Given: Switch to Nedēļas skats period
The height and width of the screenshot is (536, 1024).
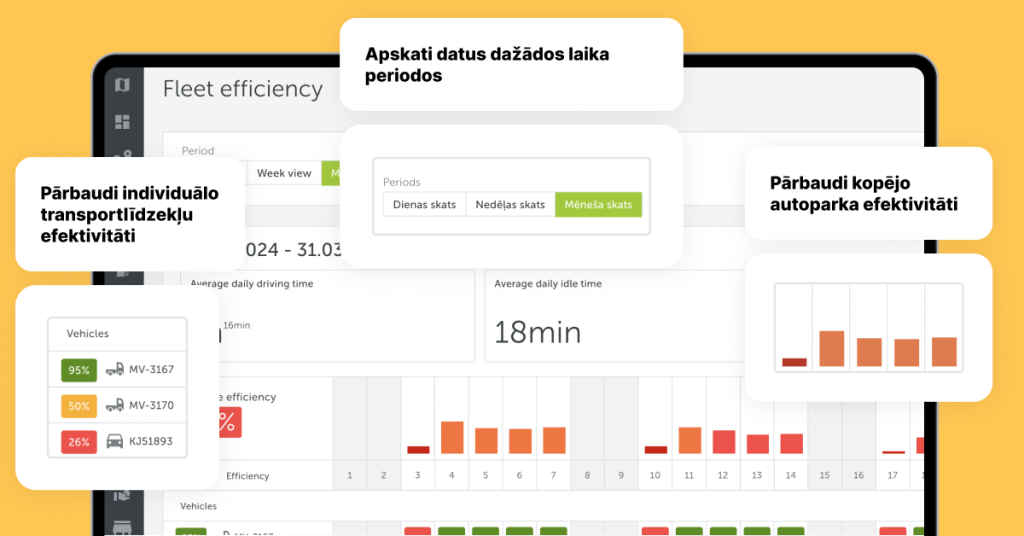Looking at the screenshot, I should 510,205.
